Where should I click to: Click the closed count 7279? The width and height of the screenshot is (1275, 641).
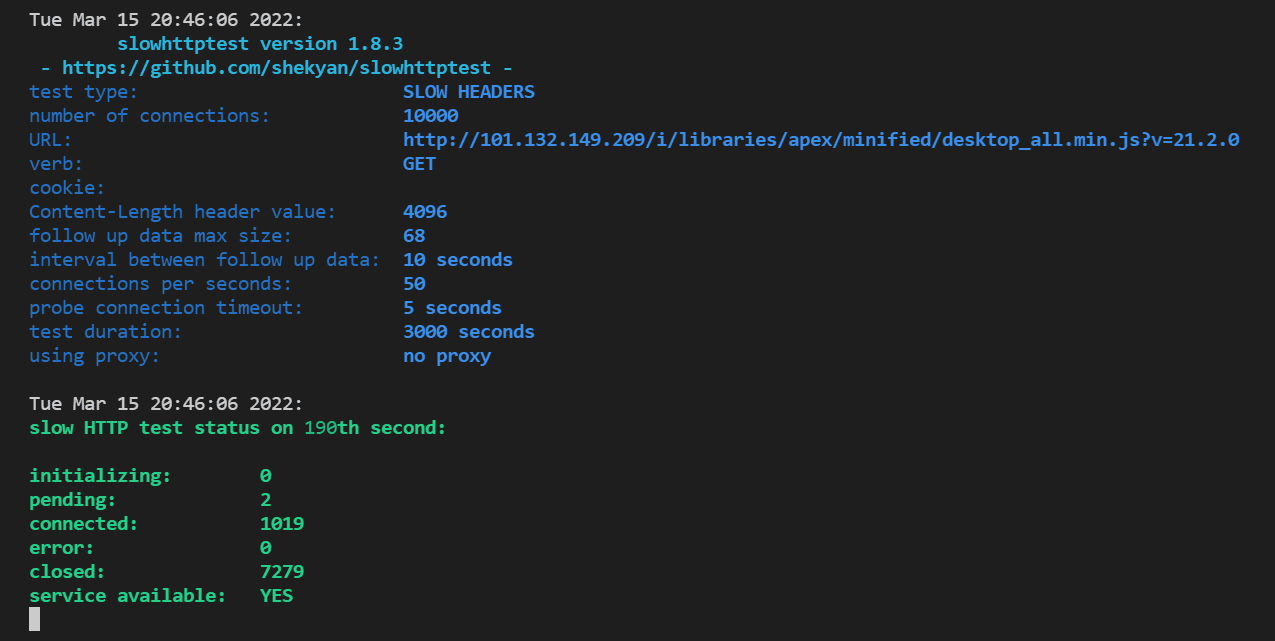pyautogui.click(x=281, y=572)
